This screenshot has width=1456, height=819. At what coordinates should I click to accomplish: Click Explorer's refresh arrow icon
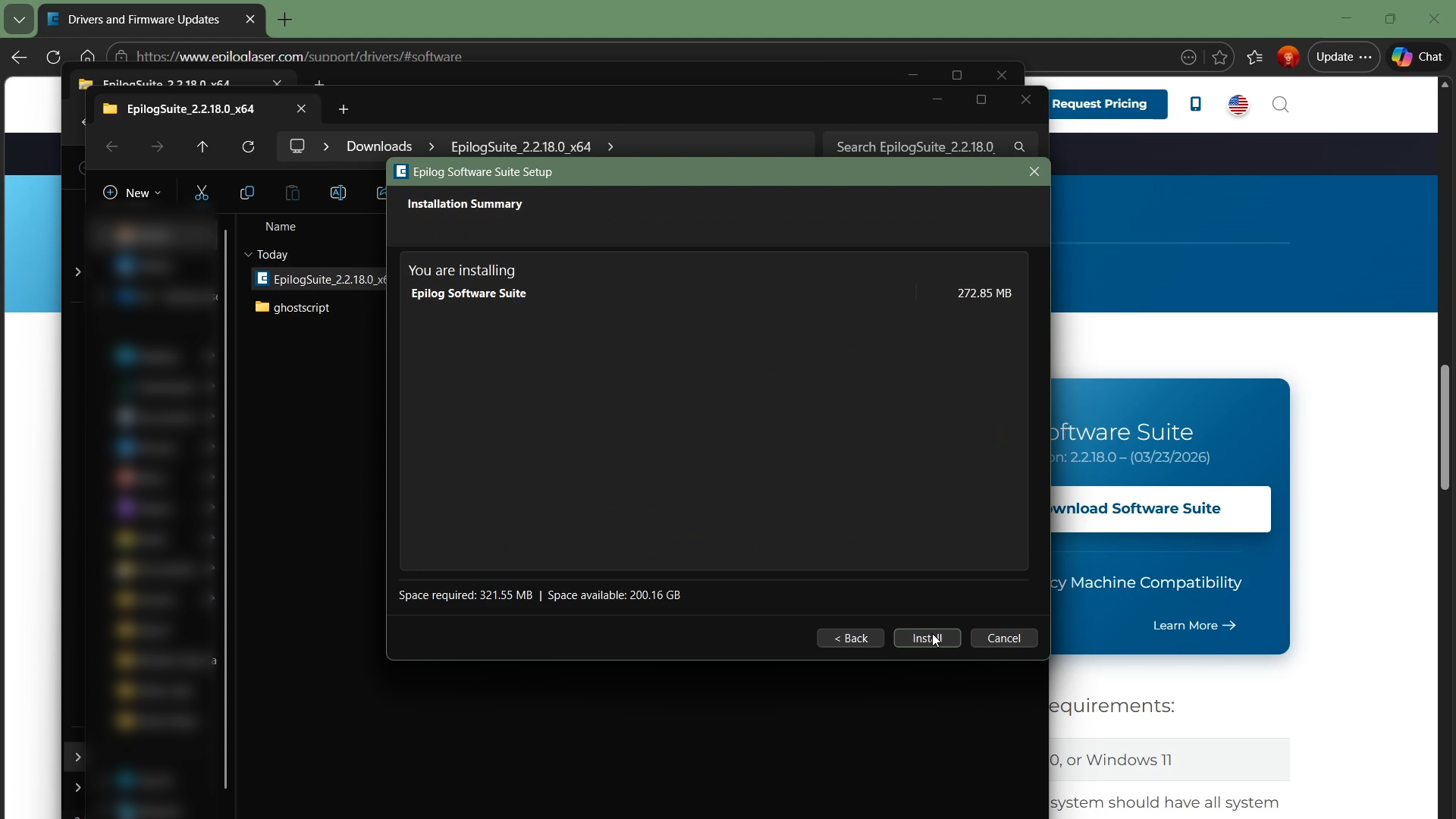pyautogui.click(x=248, y=147)
